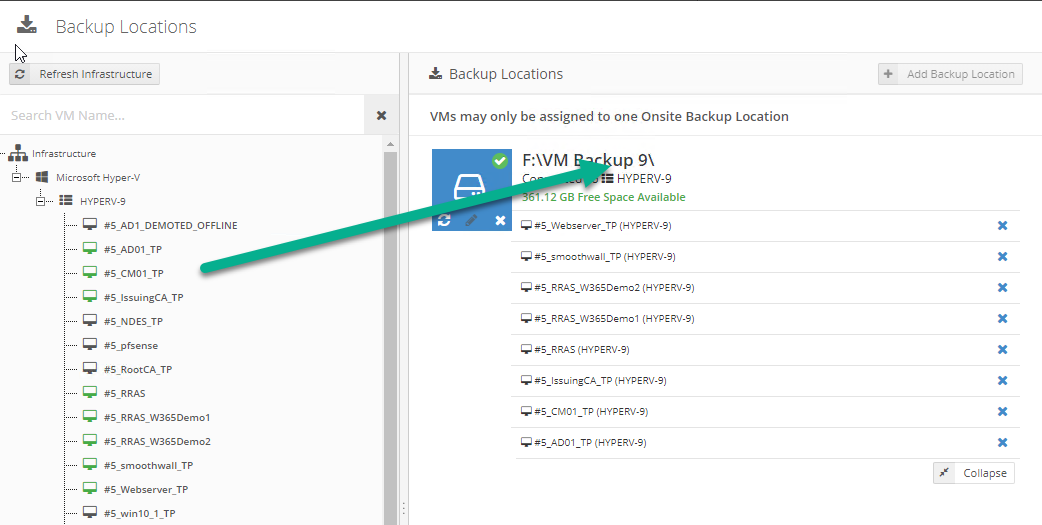
Task: Select #5_RootCA_TP VM in tree
Action: point(138,369)
